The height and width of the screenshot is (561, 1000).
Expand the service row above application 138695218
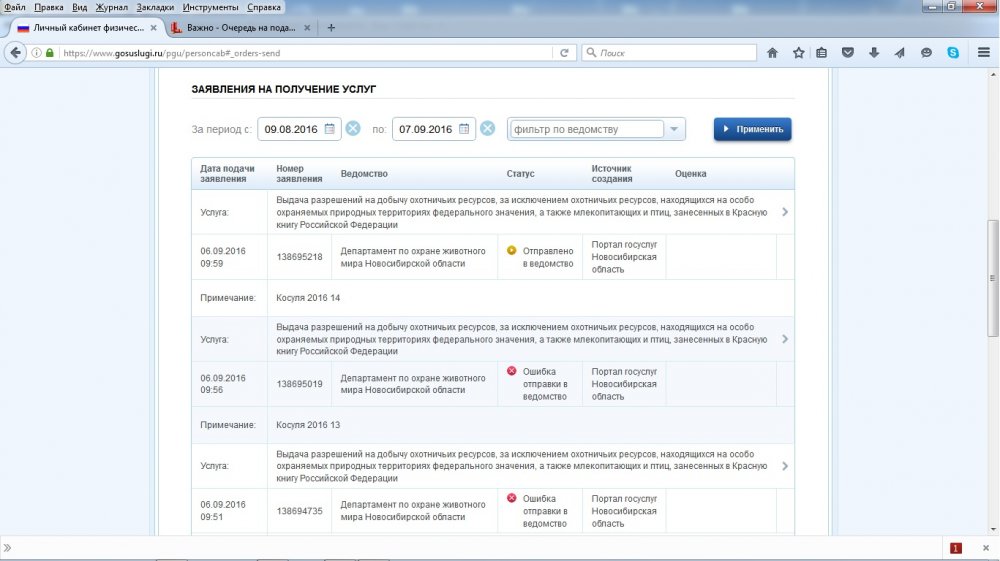tap(784, 212)
